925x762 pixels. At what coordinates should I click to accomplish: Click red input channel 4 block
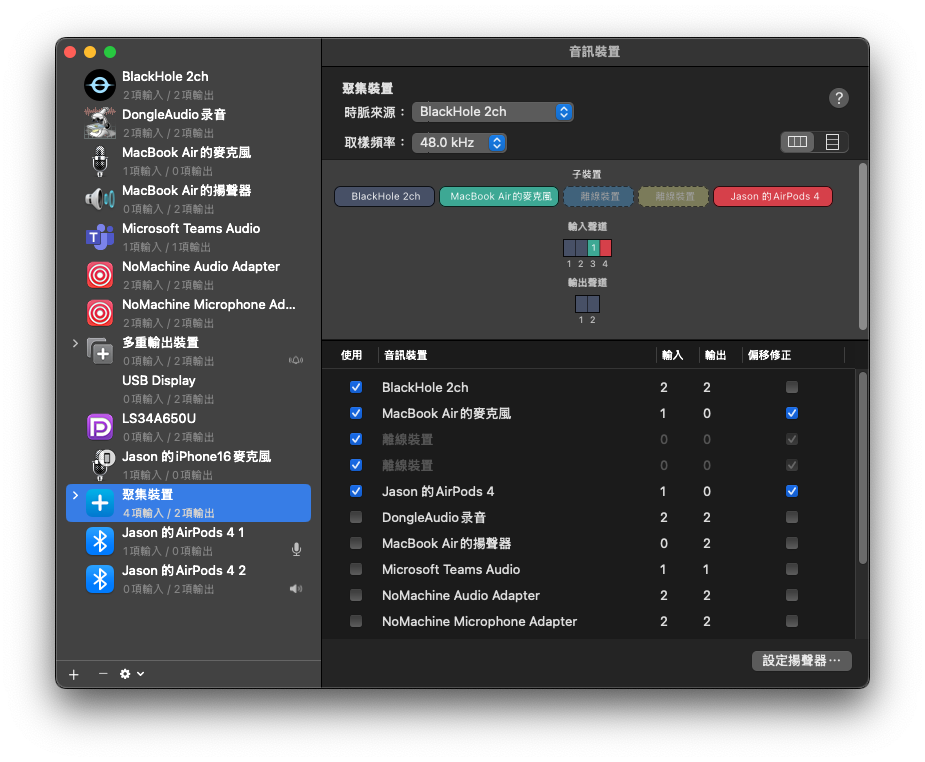pos(605,248)
